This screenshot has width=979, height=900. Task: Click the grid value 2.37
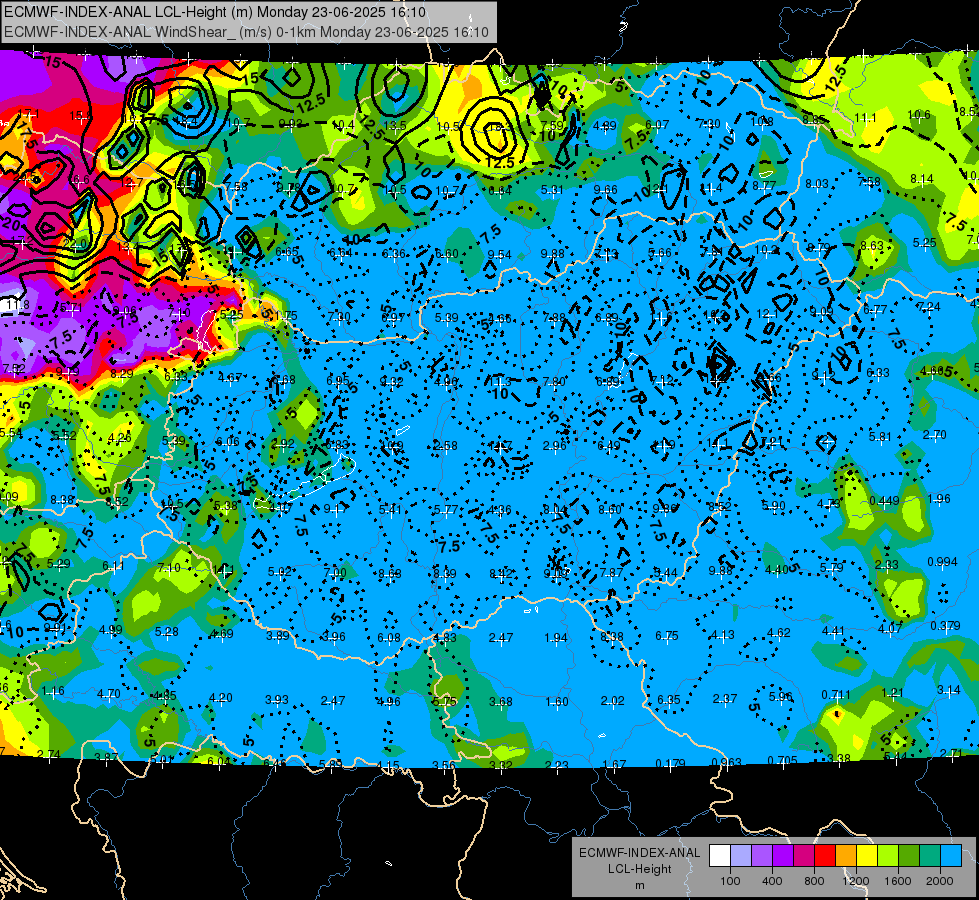[724, 698]
